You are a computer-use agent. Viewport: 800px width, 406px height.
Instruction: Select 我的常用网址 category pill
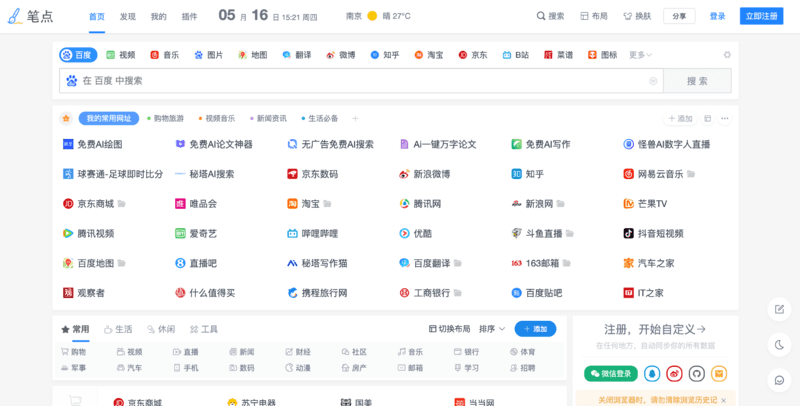click(x=109, y=119)
